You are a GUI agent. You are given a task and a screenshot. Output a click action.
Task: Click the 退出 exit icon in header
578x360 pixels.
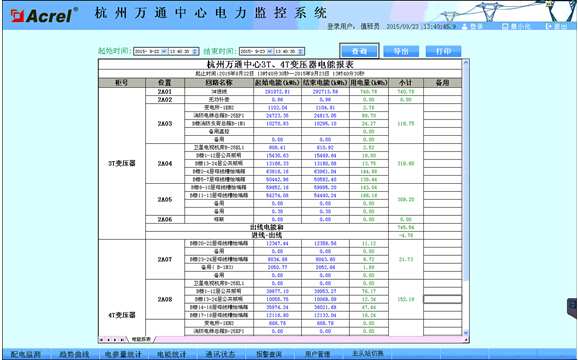(x=549, y=27)
